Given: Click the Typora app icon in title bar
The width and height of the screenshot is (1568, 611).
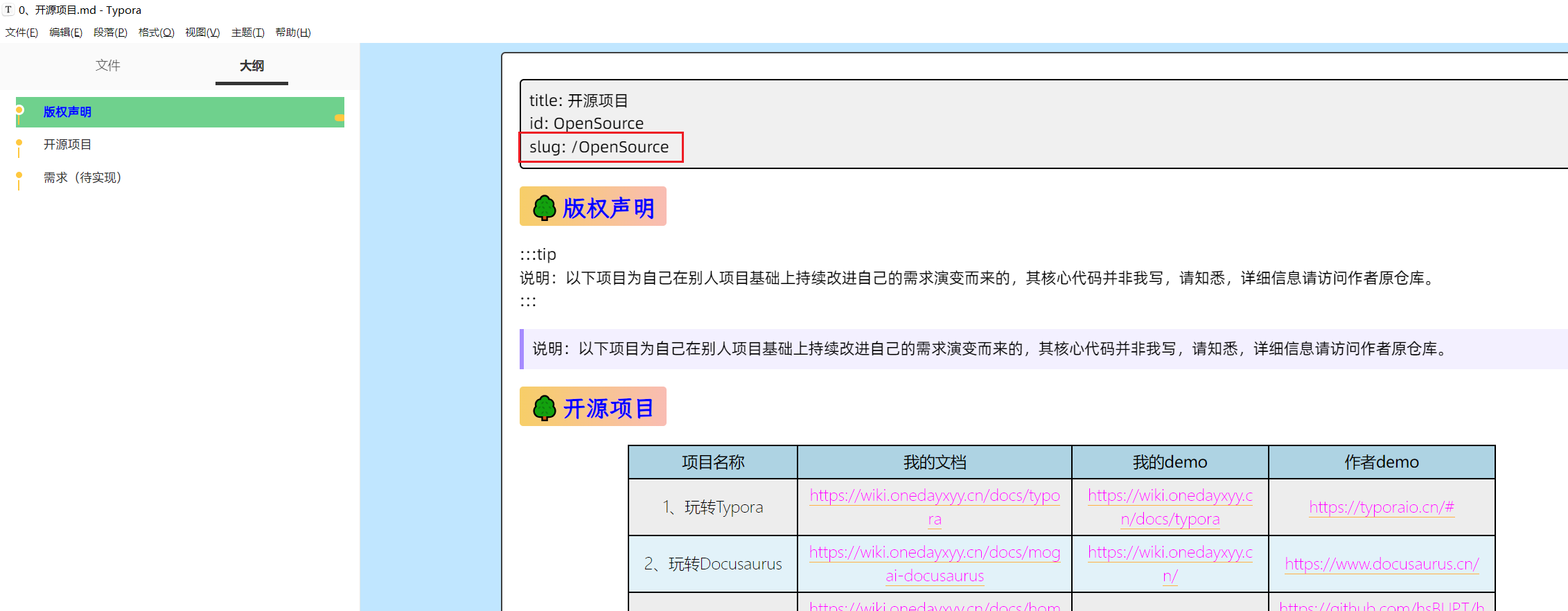Looking at the screenshot, I should pos(8,10).
